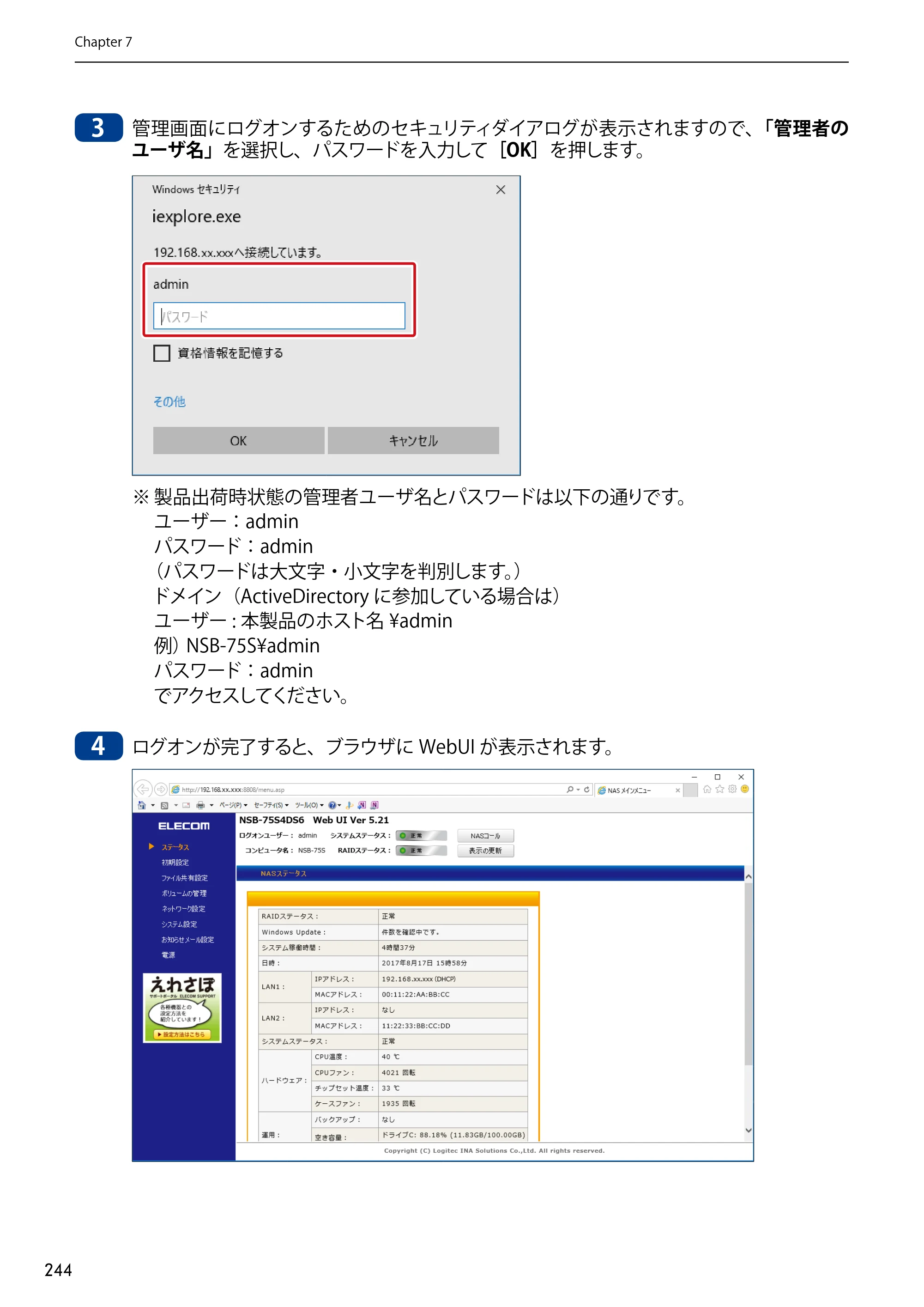Screen dimensions: 924x1307
Task: Open the セーフティ(S) dropdown menu
Action: tap(271, 805)
